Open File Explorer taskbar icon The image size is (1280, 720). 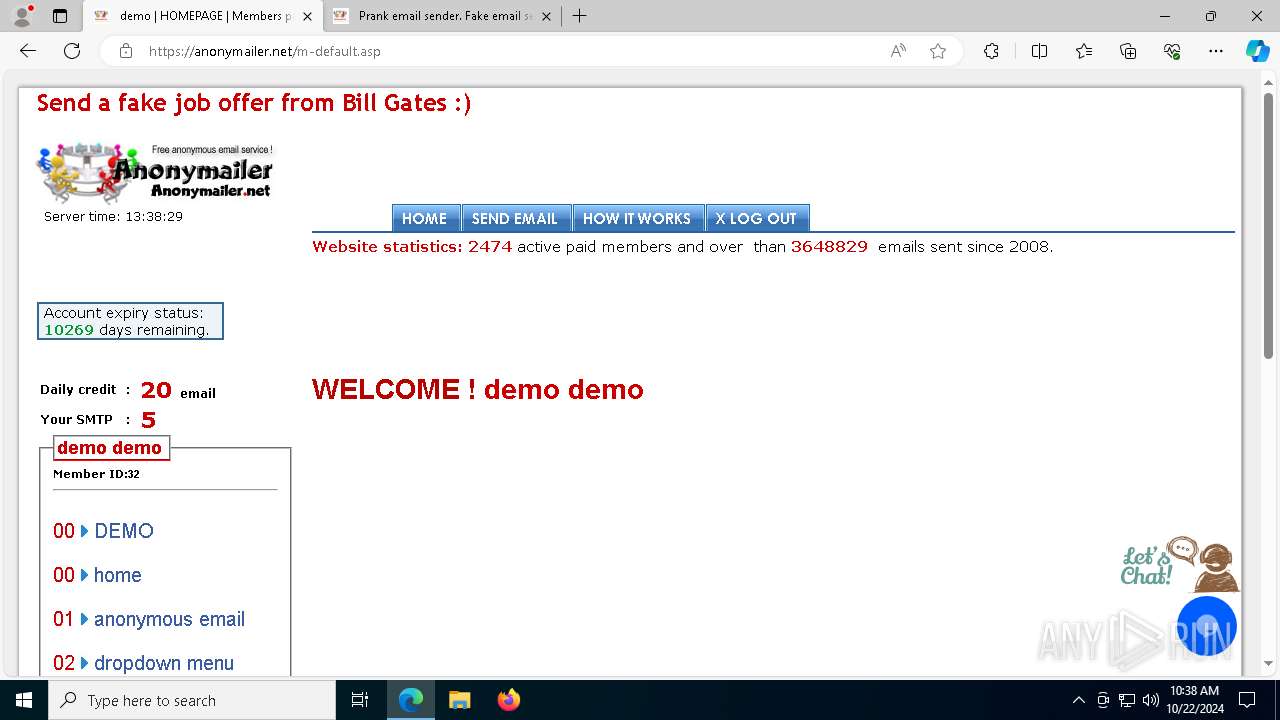click(x=459, y=700)
